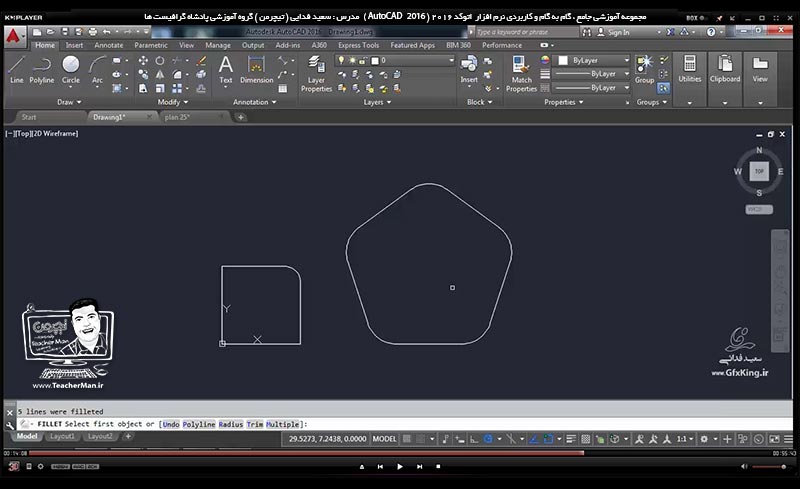Toggle MODEL space button in status bar

(x=384, y=439)
